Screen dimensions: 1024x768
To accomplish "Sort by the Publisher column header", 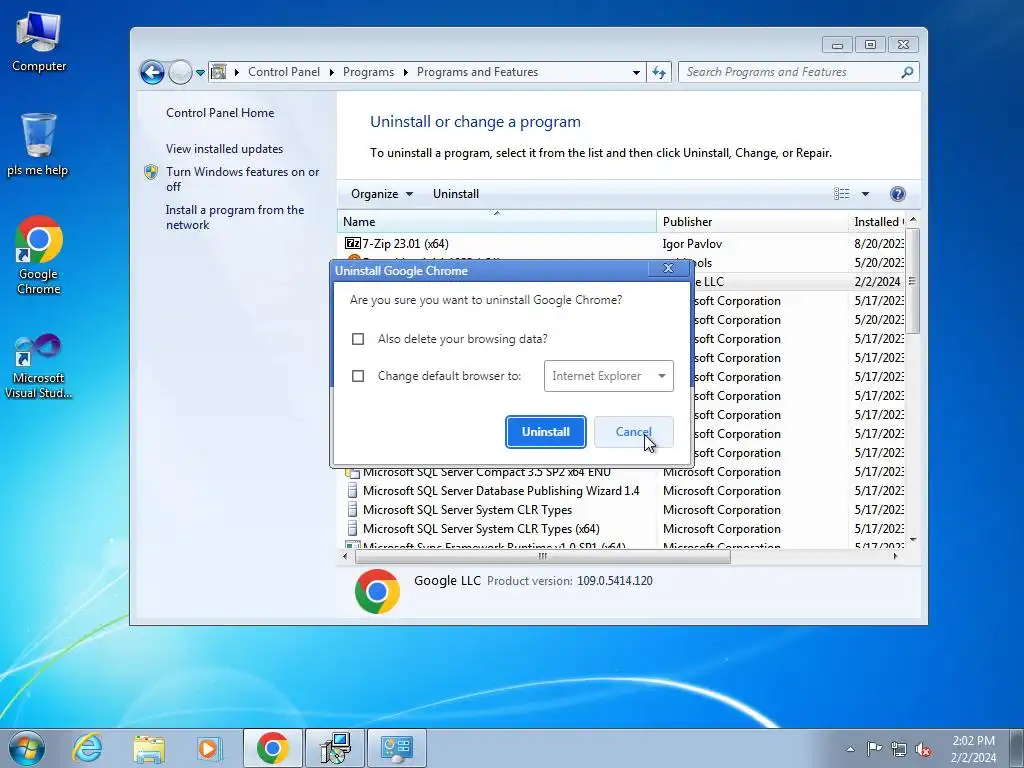I will 752,221.
